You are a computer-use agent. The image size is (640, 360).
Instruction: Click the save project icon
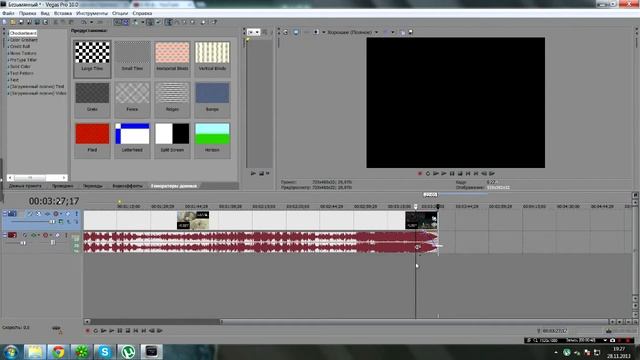click(21, 22)
